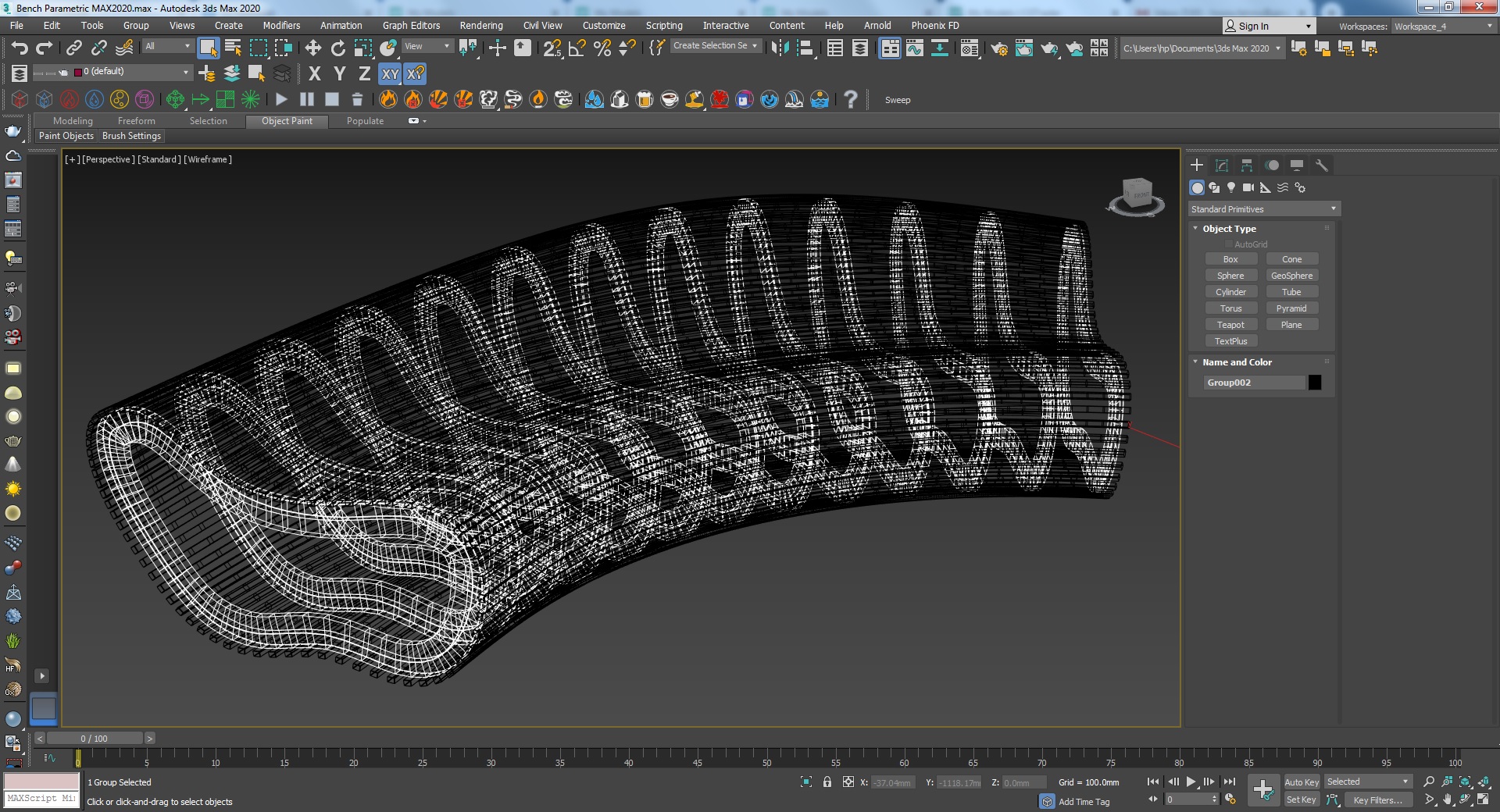
Task: Select the Select and Move tool
Action: point(313,48)
